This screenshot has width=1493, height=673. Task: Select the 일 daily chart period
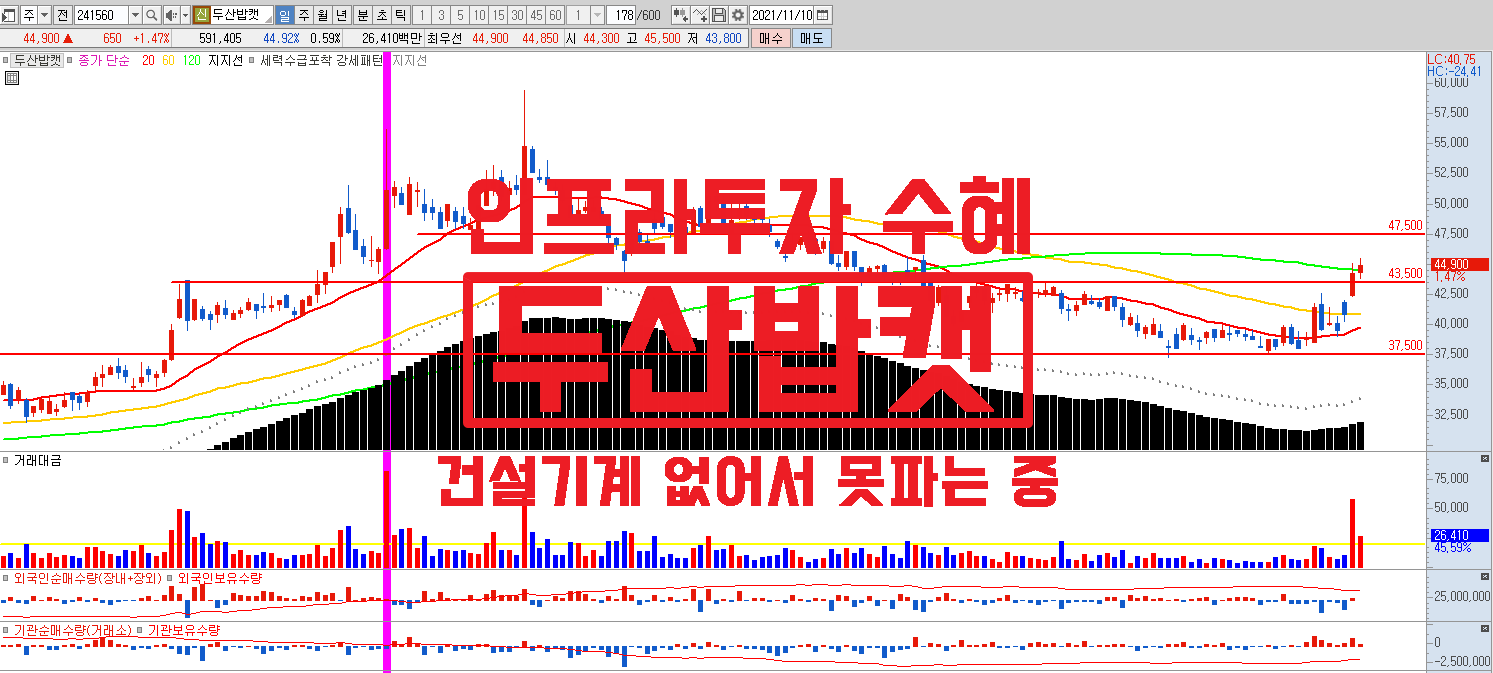[x=284, y=15]
